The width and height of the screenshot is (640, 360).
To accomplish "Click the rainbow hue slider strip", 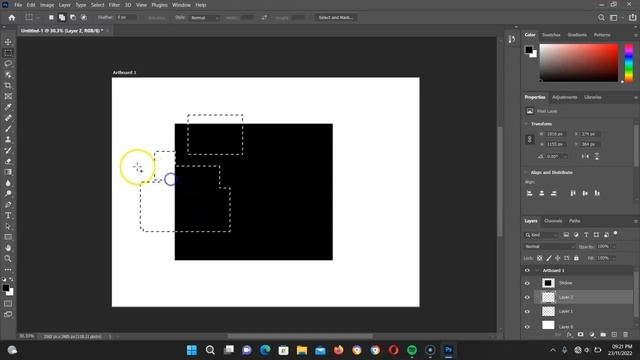I will 629,63.
